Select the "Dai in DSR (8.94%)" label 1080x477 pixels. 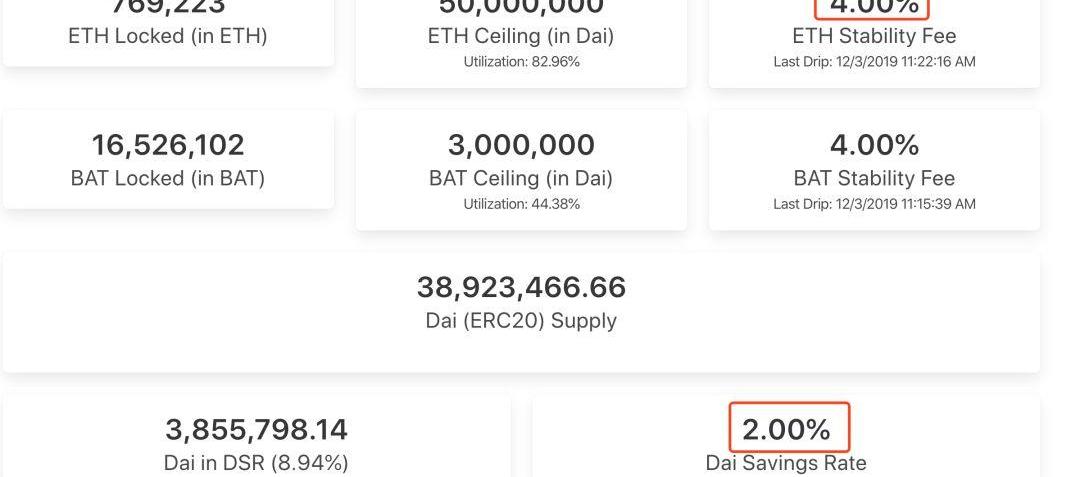click(256, 463)
